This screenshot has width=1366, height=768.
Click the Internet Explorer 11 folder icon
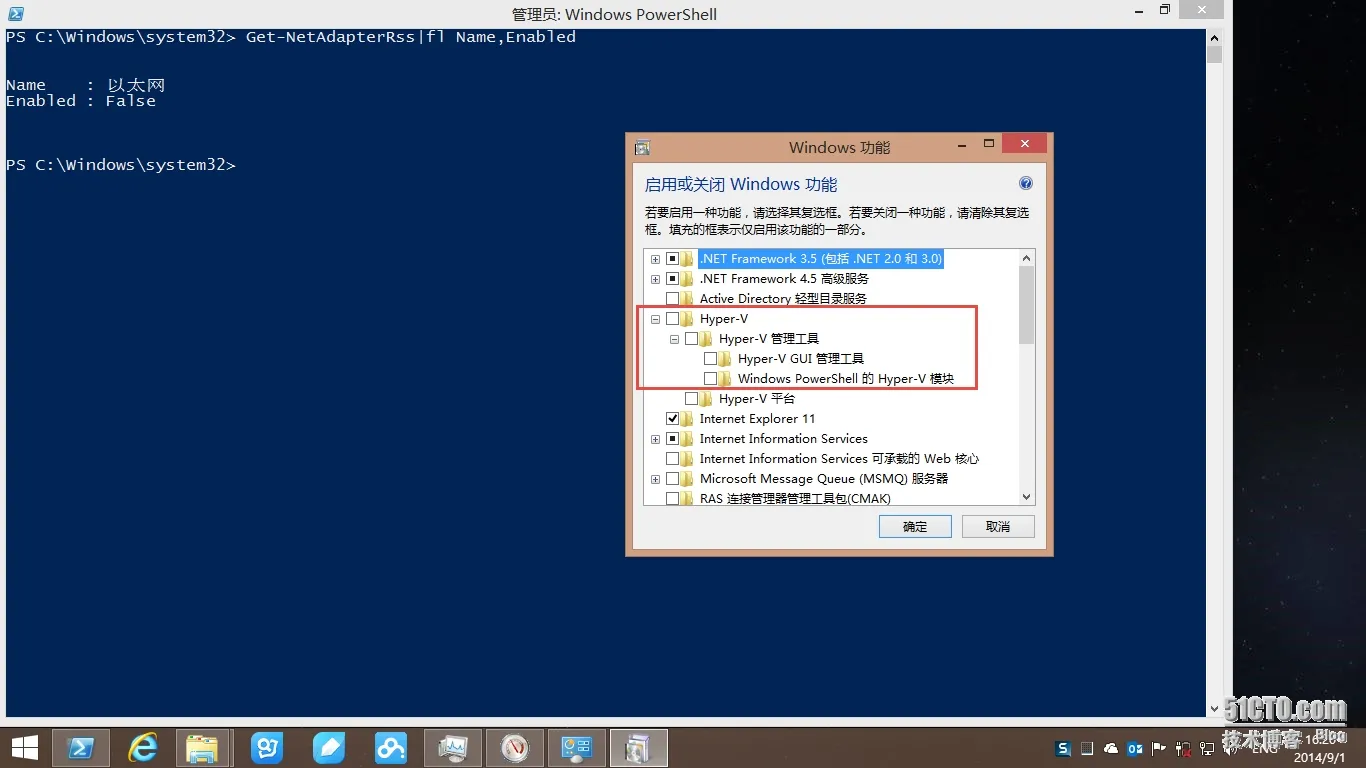pyautogui.click(x=688, y=419)
